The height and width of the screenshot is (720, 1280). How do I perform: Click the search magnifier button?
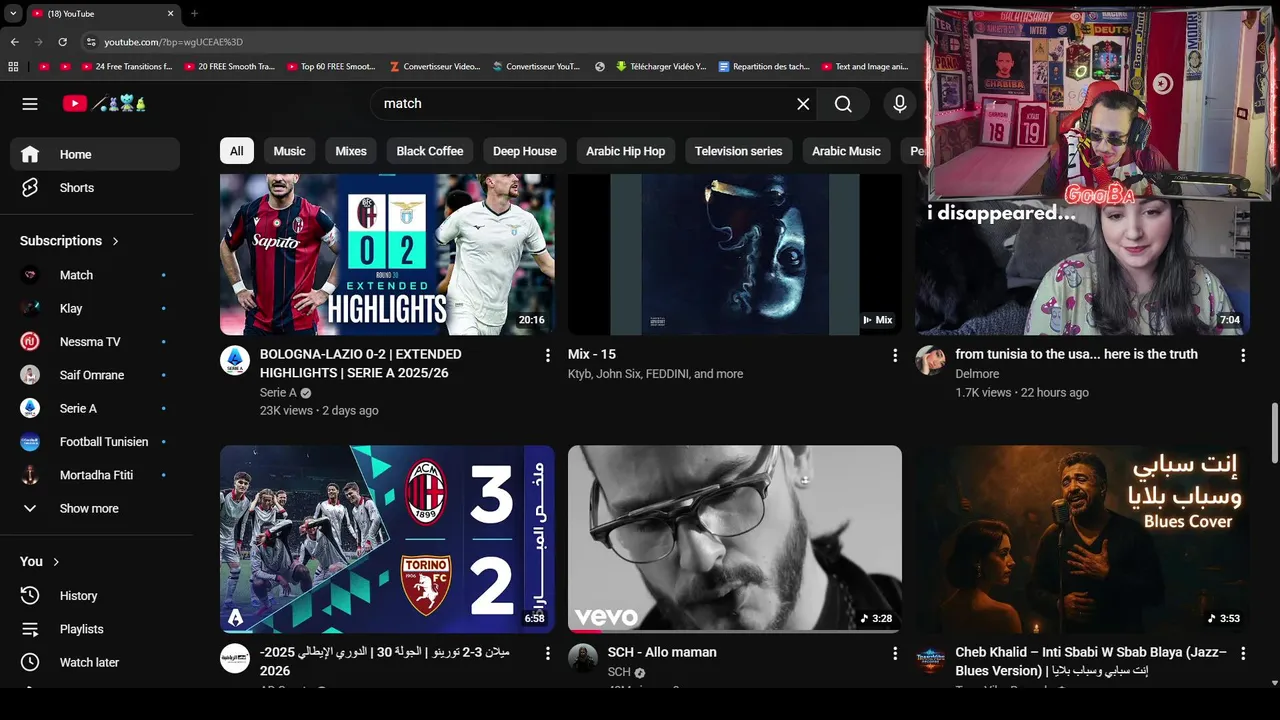click(843, 103)
